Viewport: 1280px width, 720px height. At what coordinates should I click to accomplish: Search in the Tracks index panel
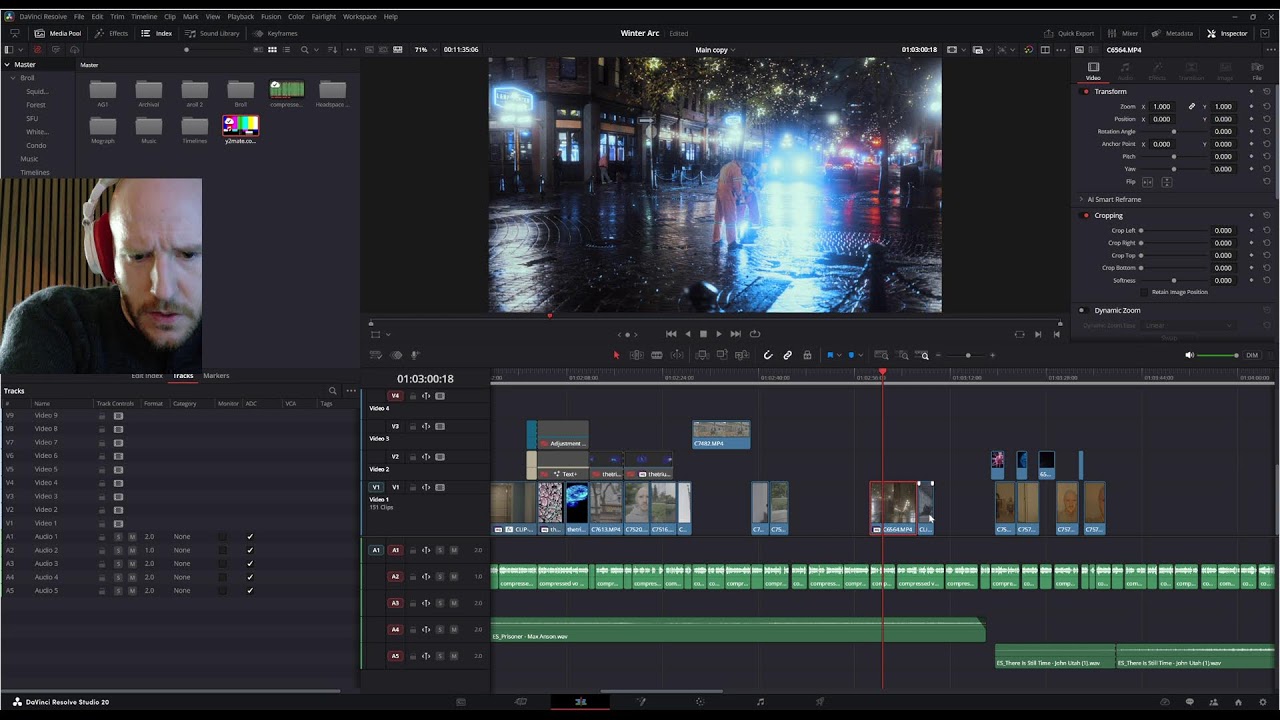click(333, 391)
